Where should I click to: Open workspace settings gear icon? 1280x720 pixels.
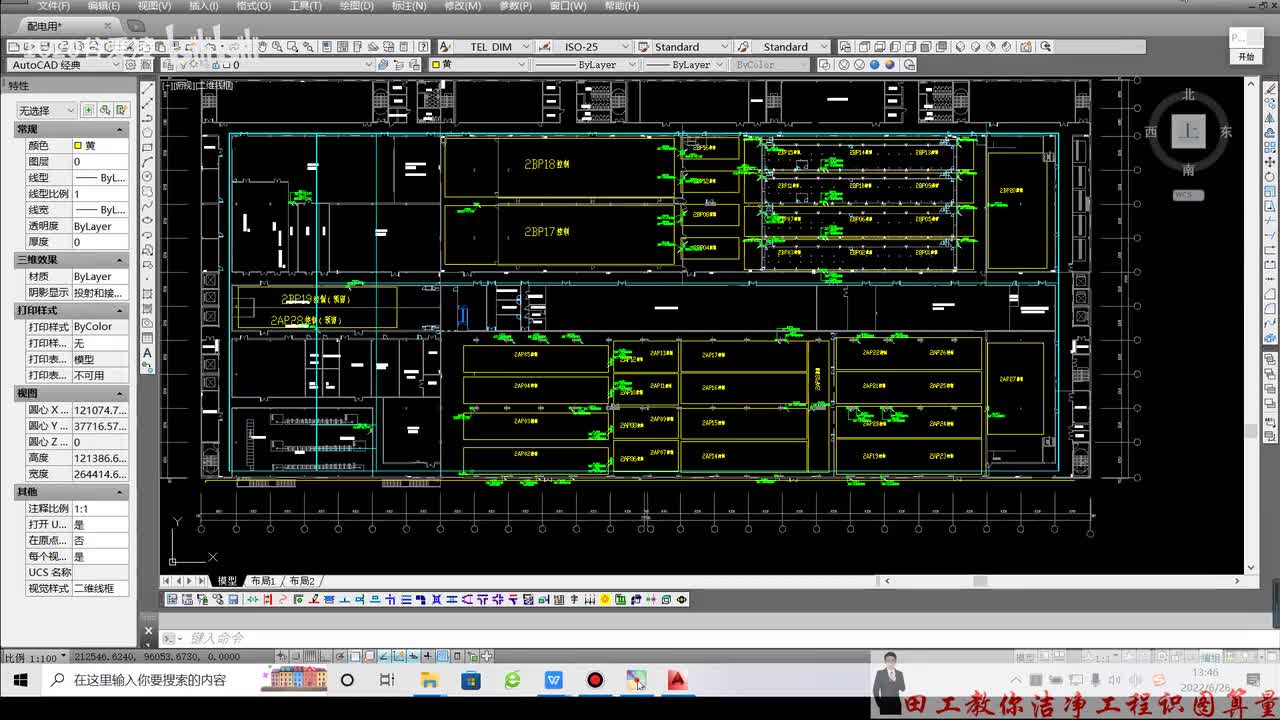[130, 64]
